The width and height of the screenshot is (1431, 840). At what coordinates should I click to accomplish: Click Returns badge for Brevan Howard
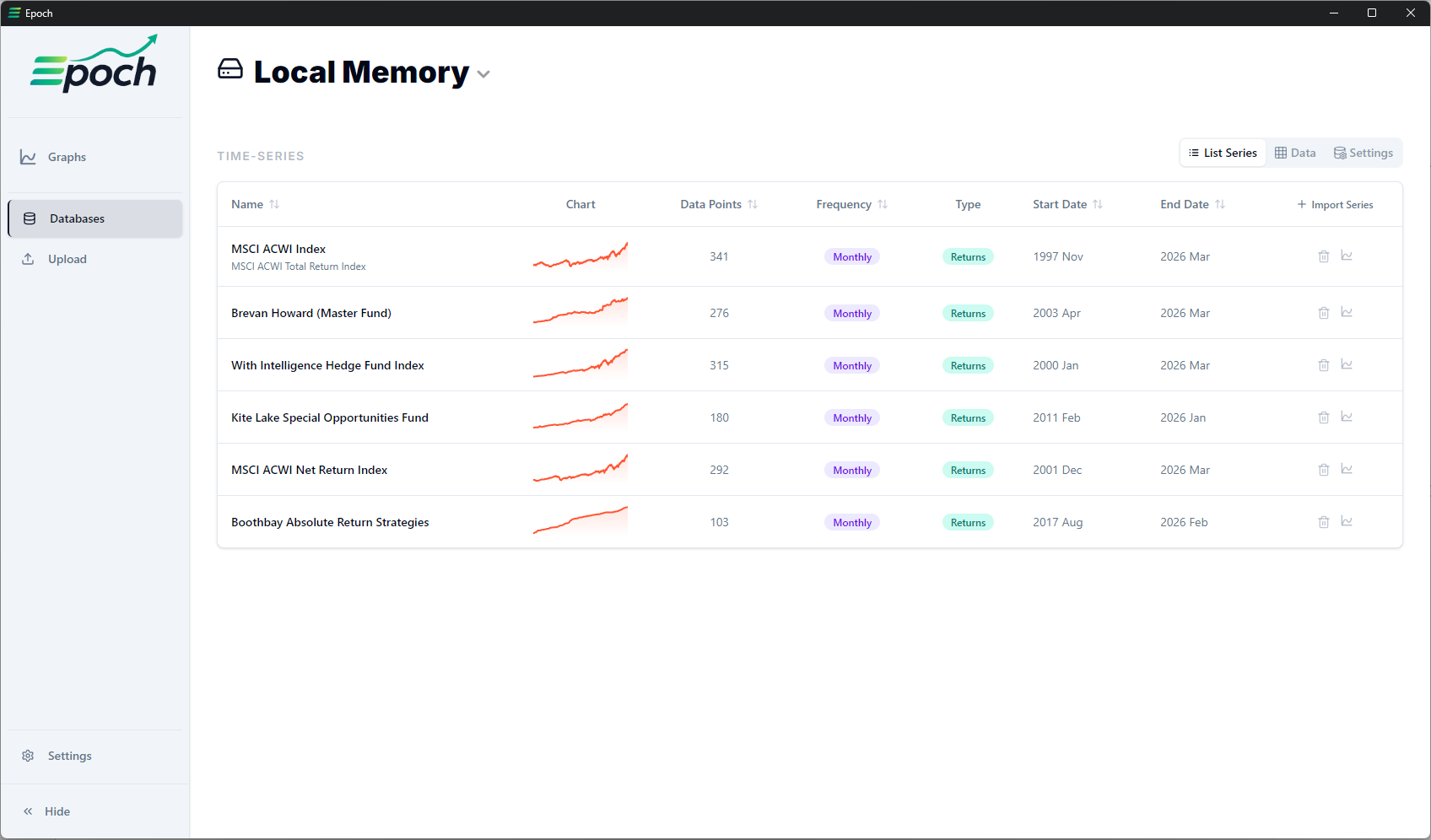click(968, 314)
